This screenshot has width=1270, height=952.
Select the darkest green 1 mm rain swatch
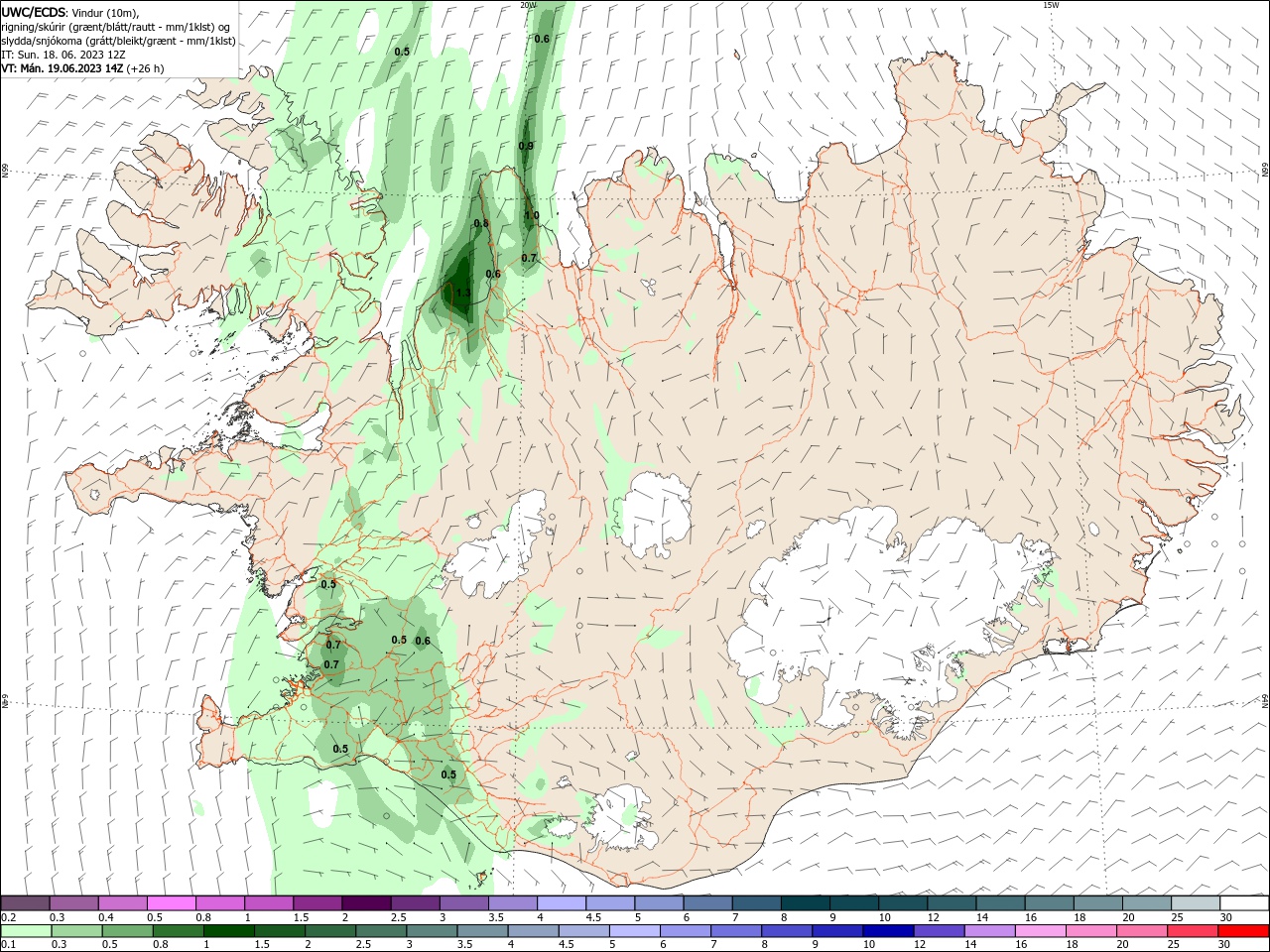click(230, 931)
